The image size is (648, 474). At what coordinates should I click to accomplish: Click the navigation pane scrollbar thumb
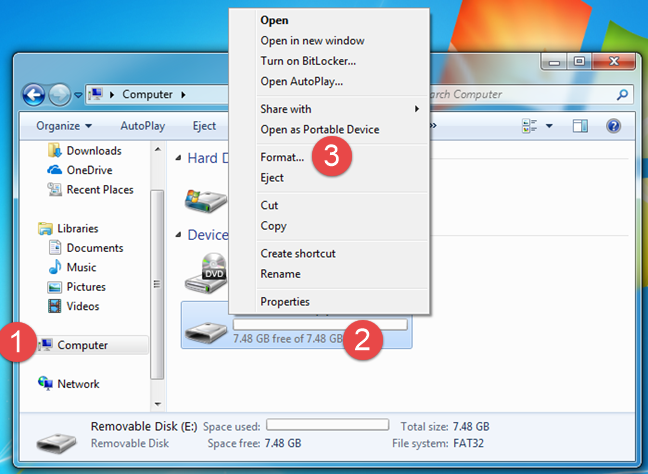pyautogui.click(x=157, y=284)
